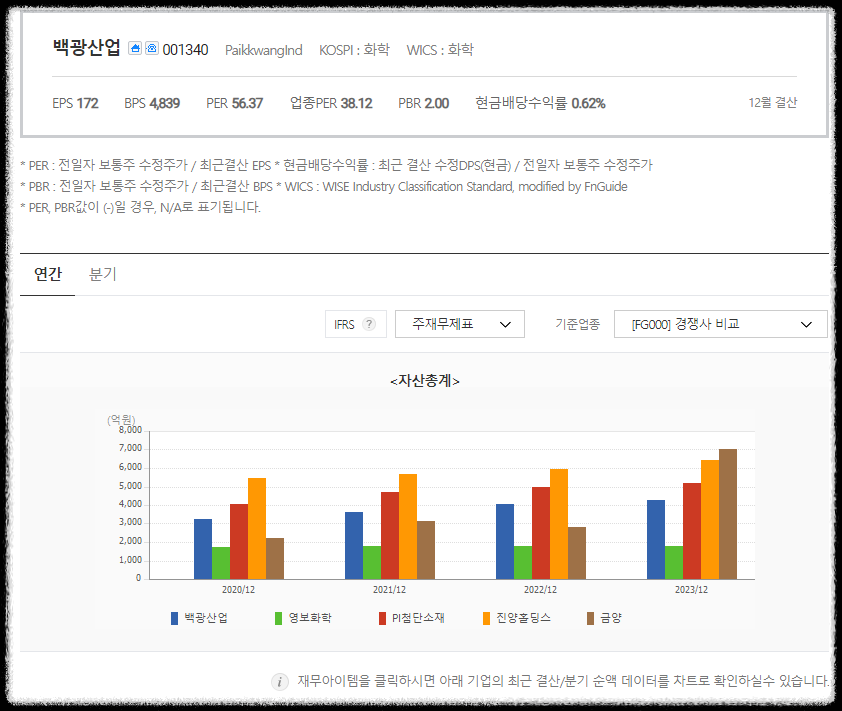Viewport: 842px width, 711px height.
Task: Open the 주재무제표 dropdown
Action: pyautogui.click(x=460, y=324)
